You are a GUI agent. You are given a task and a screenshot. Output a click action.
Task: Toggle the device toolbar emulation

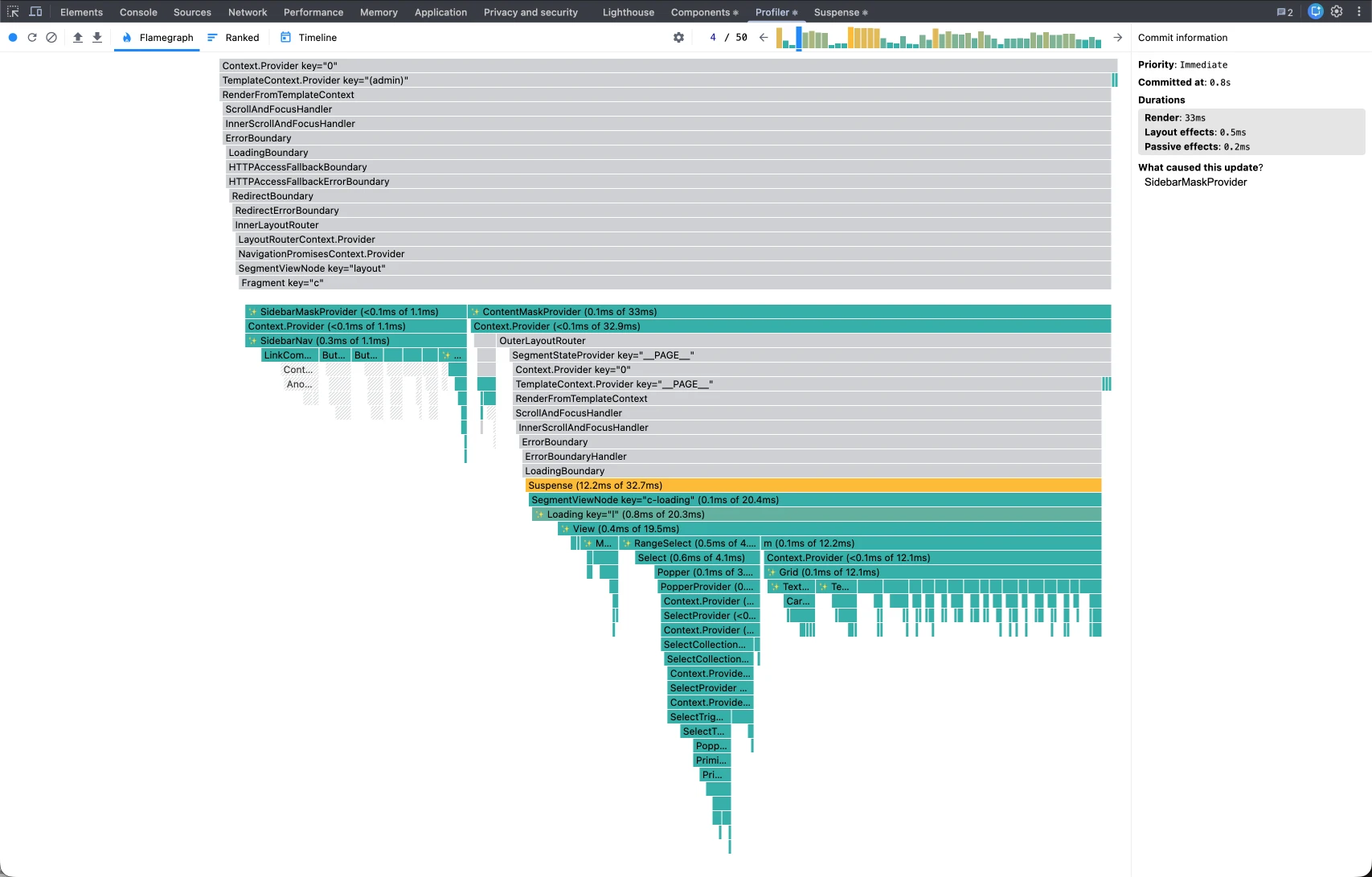(35, 12)
